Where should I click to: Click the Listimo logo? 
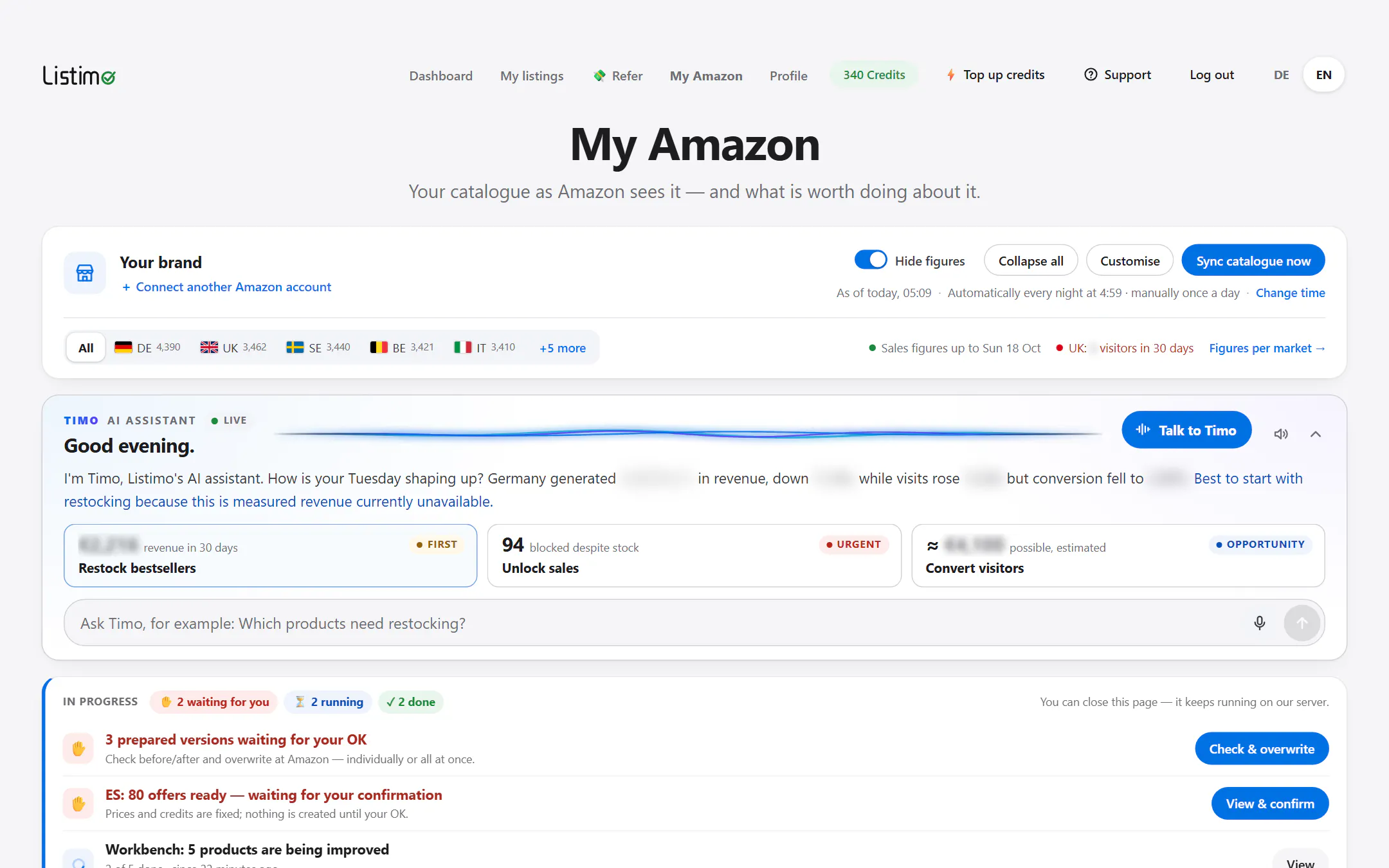click(79, 75)
